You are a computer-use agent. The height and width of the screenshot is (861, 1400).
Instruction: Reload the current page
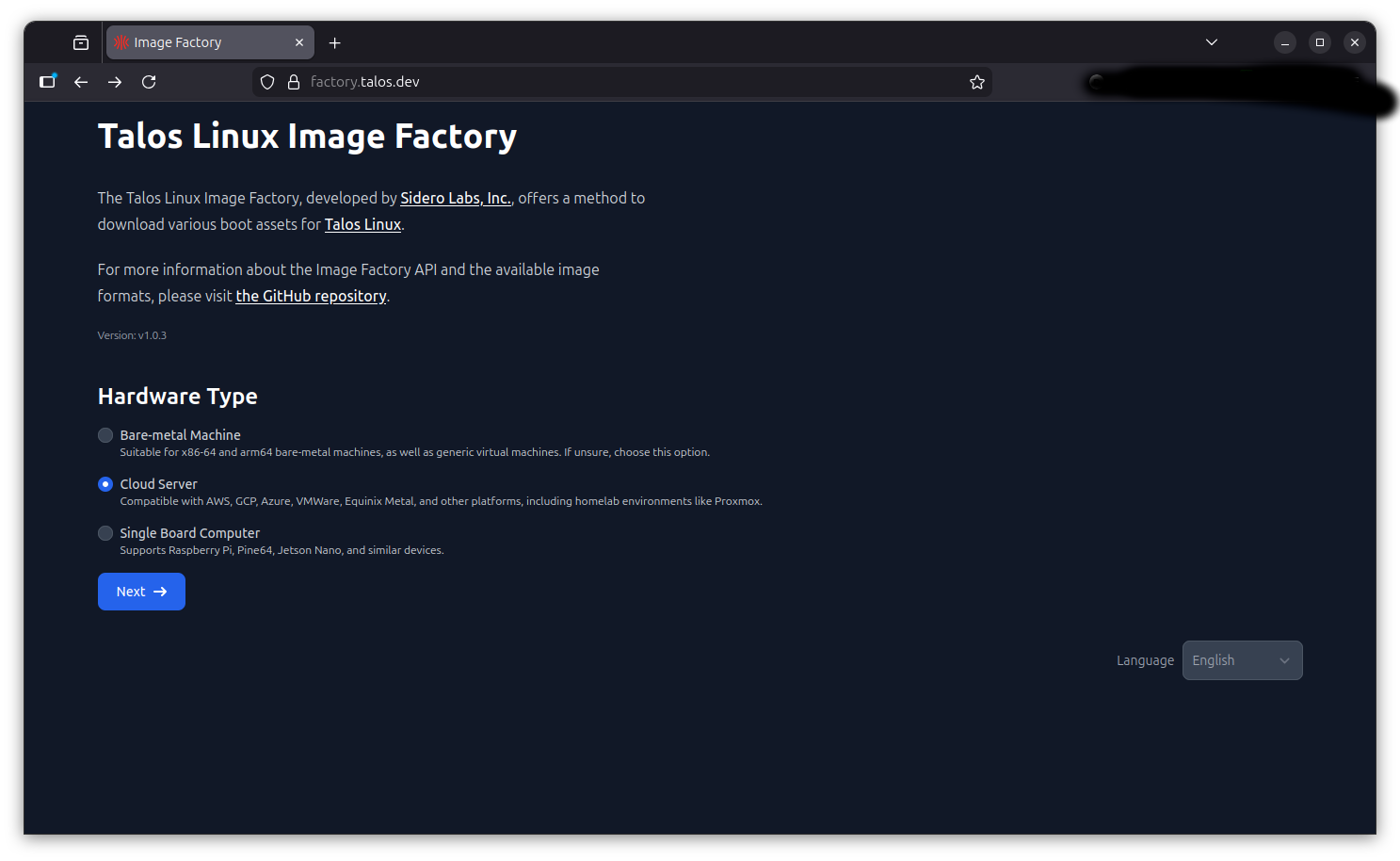pos(149,82)
